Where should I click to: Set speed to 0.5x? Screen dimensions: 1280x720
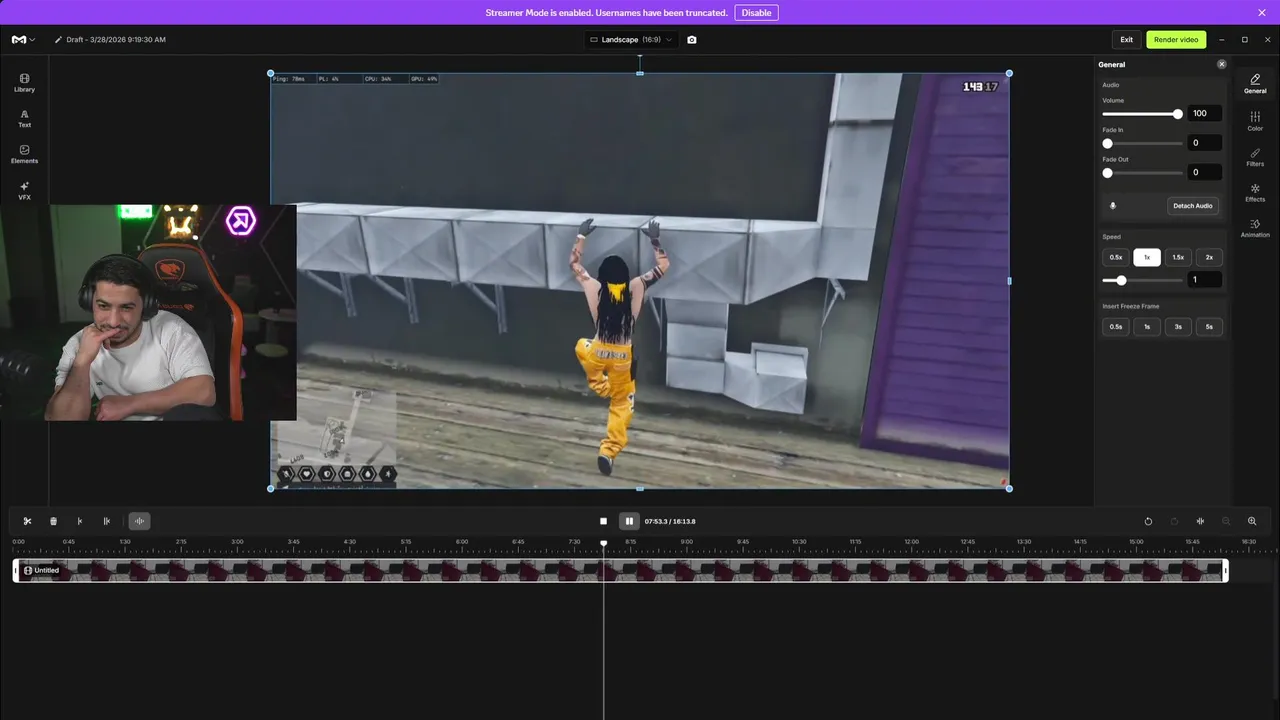pos(1116,257)
